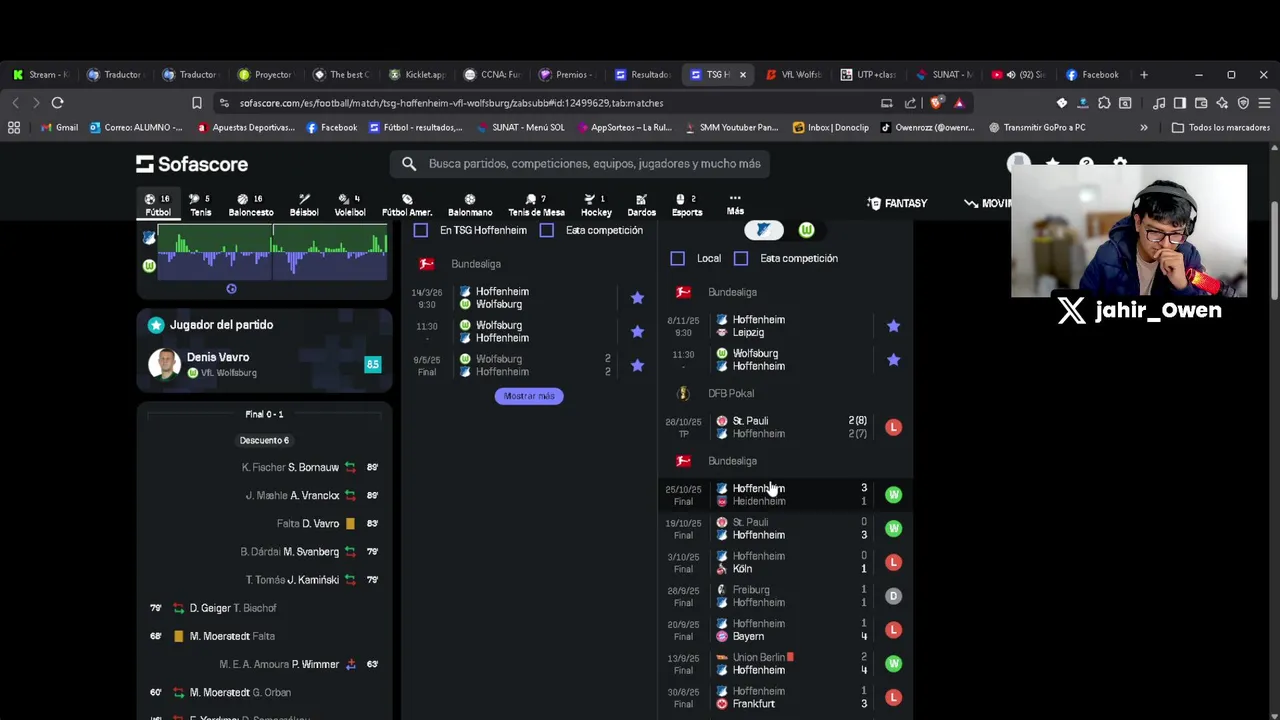Toggle the En TSG Hoffenheim checkbox
1280x720 pixels.
421,230
